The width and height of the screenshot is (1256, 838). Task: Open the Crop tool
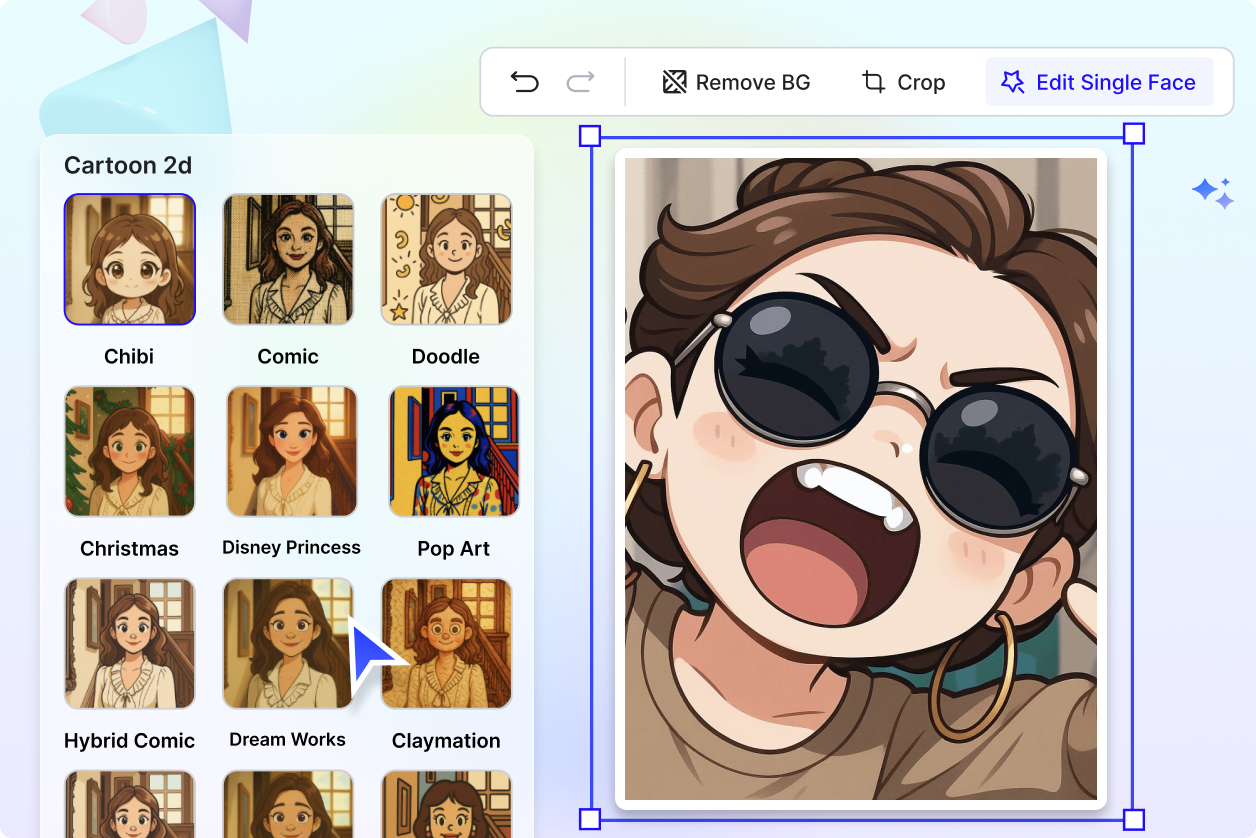tap(903, 82)
